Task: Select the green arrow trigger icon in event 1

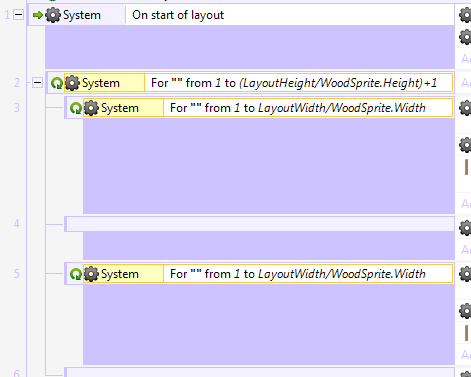Action: click(38, 15)
